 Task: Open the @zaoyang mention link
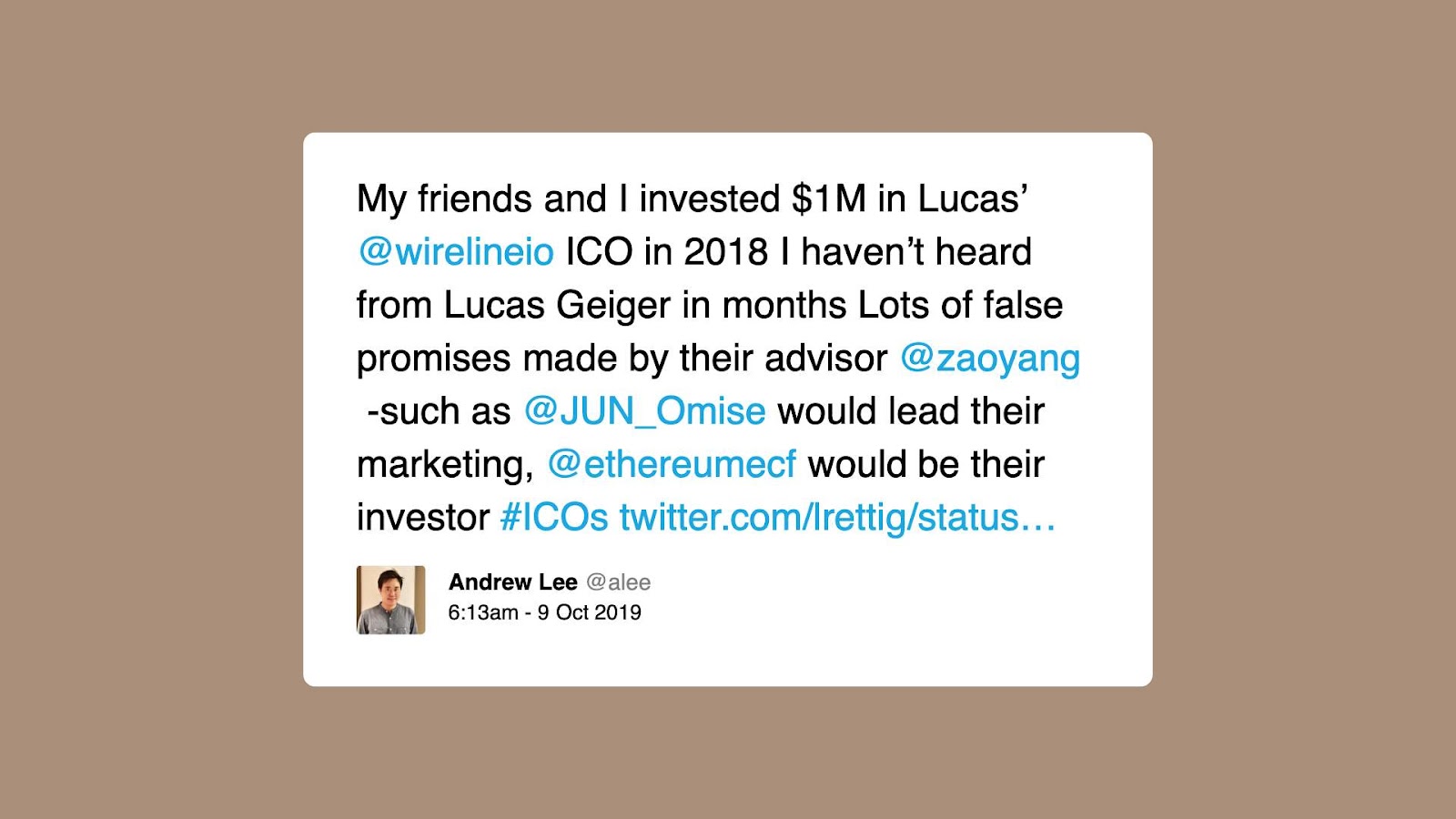pos(990,359)
